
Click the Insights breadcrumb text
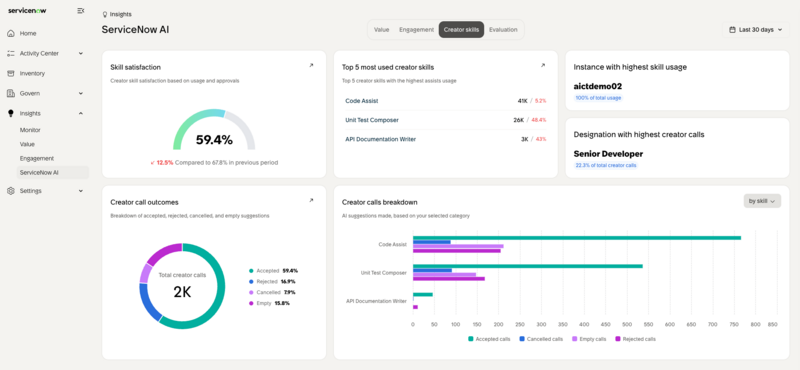pos(120,14)
